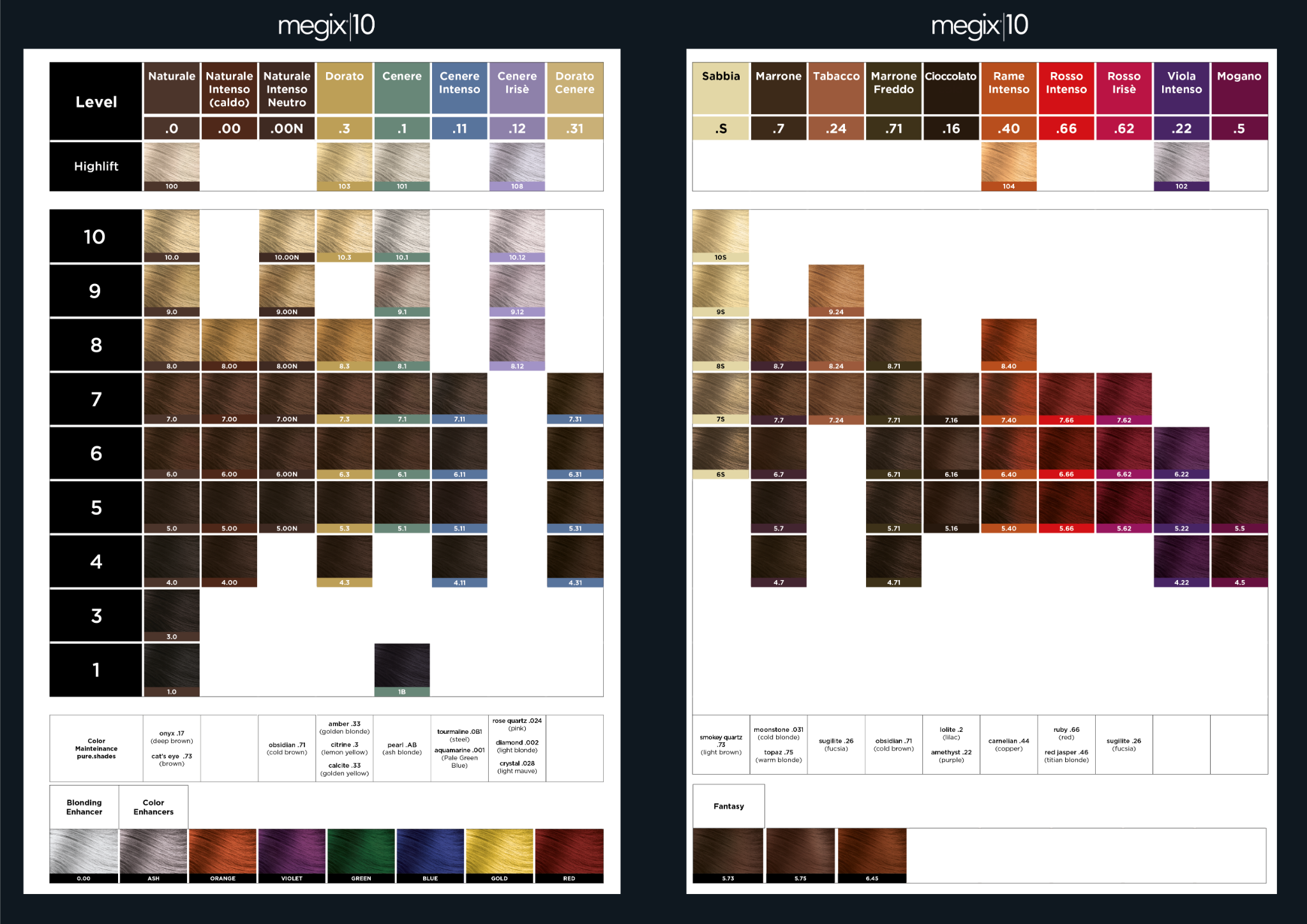Select the 102 highlift violet swatch
Viewport: 1307px width, 924px height.
(1181, 167)
